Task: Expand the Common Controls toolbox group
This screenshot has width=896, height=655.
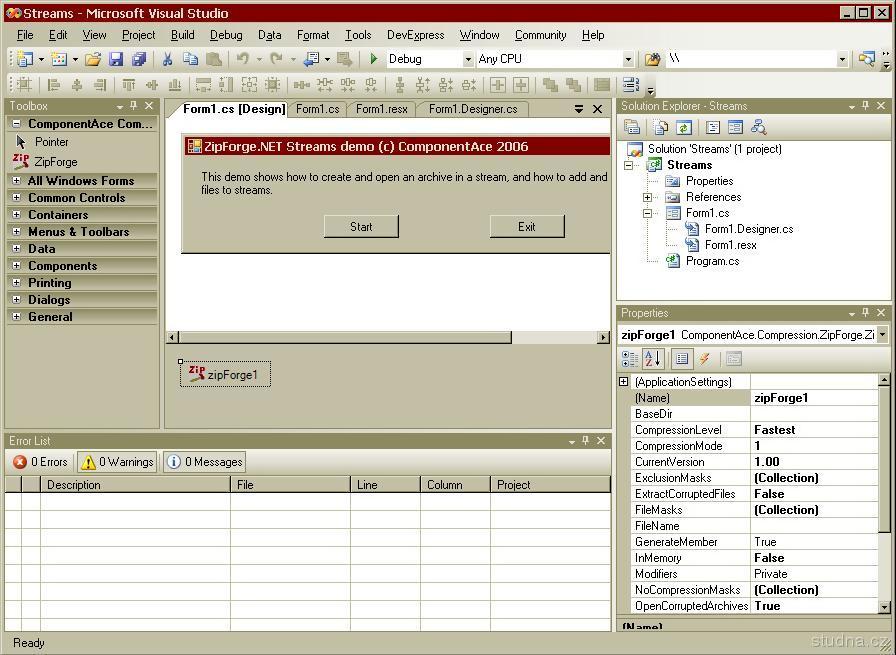Action: 16,198
